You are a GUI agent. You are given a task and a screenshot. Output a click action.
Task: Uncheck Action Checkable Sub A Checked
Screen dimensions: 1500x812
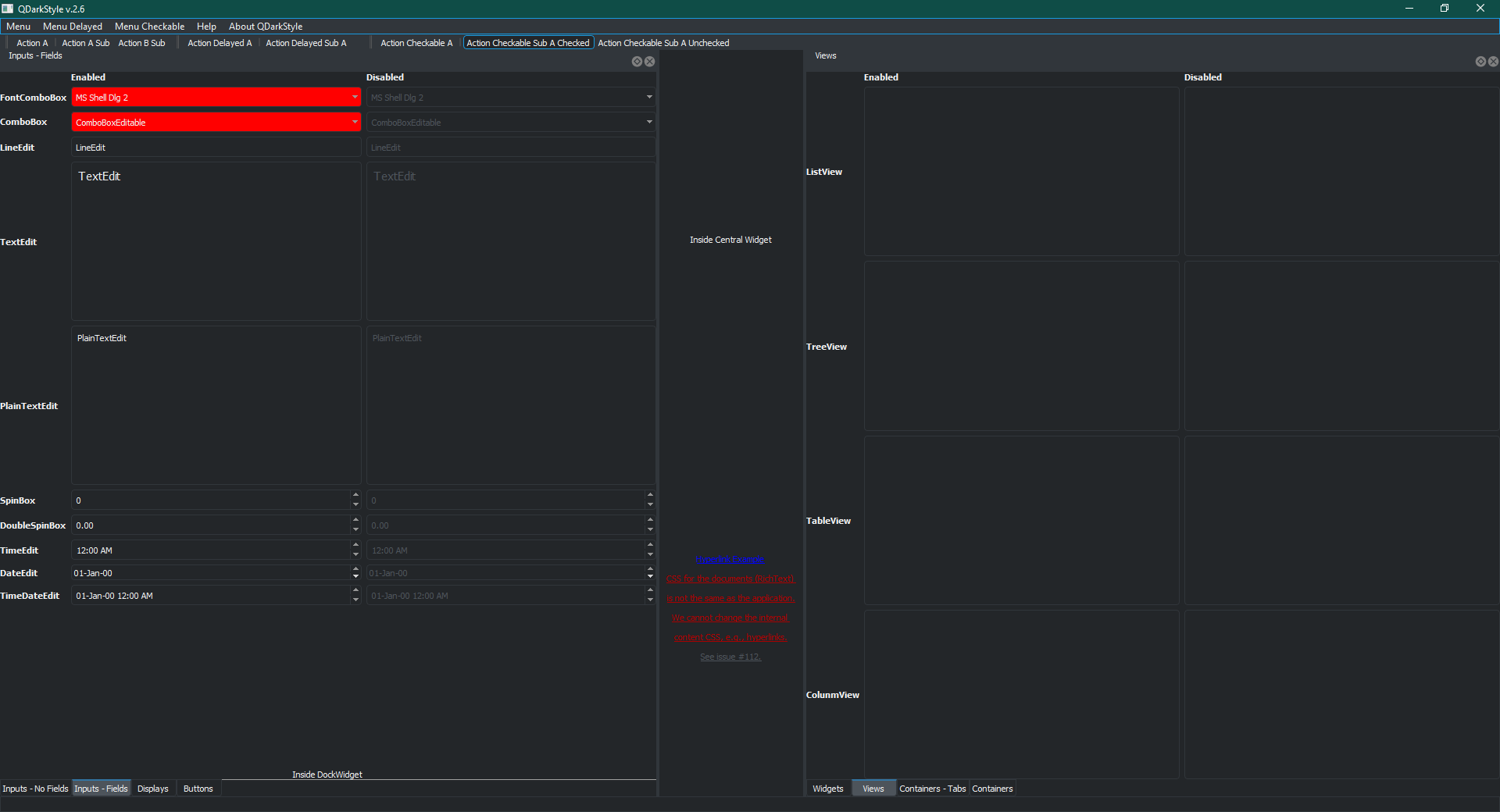click(528, 43)
